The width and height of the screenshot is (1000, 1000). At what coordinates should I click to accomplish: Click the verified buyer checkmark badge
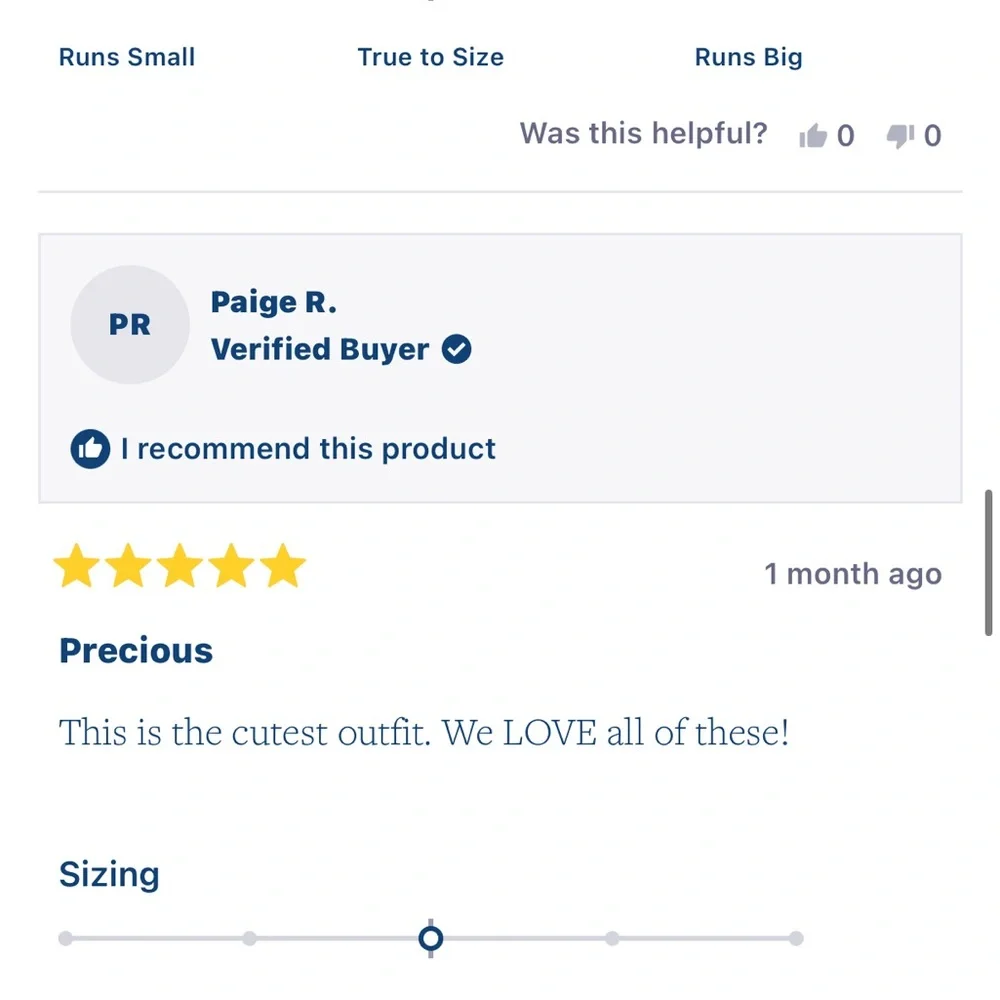click(x=457, y=349)
